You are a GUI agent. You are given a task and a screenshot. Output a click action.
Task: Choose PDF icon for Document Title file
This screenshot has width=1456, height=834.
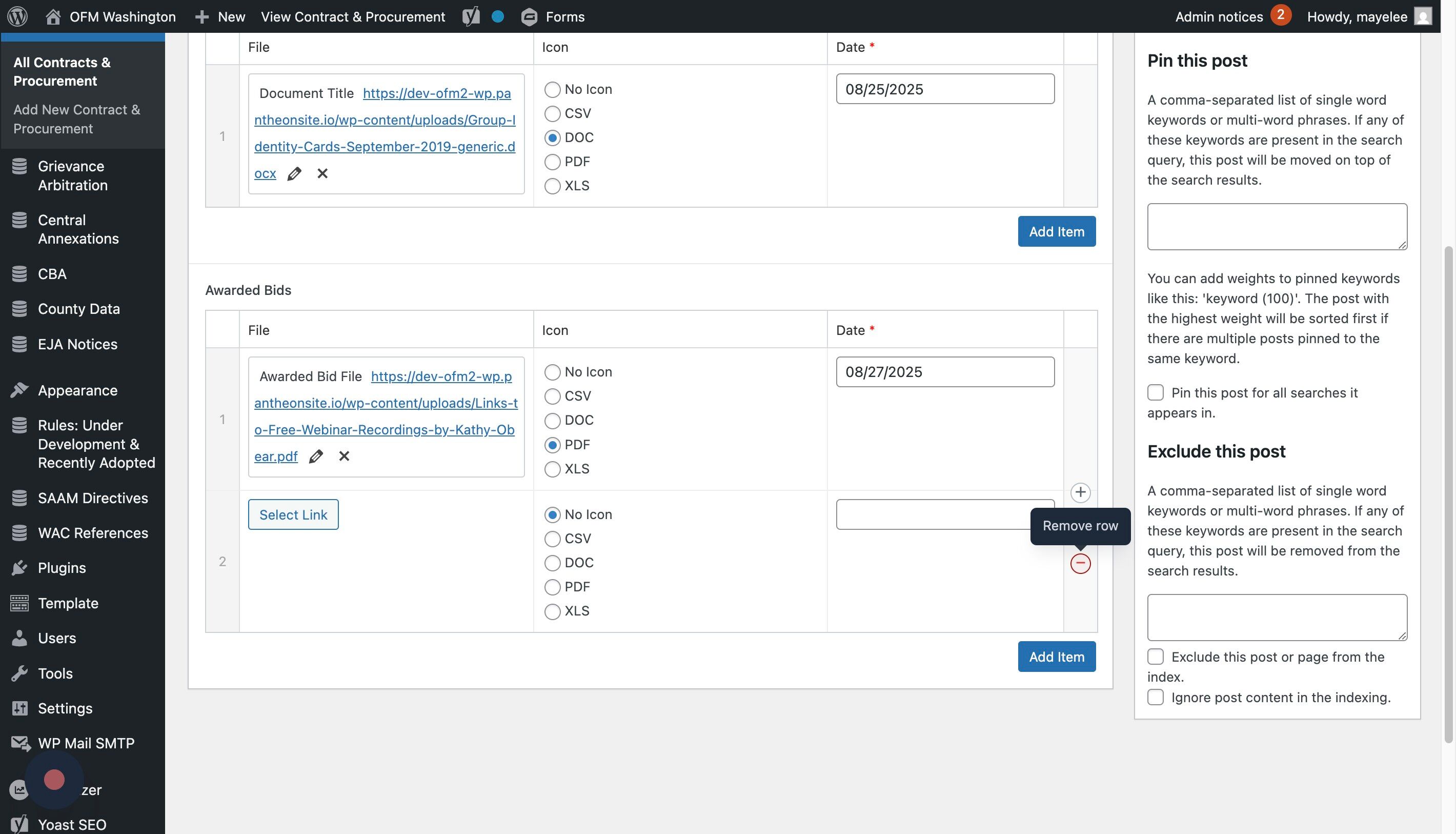coord(552,162)
